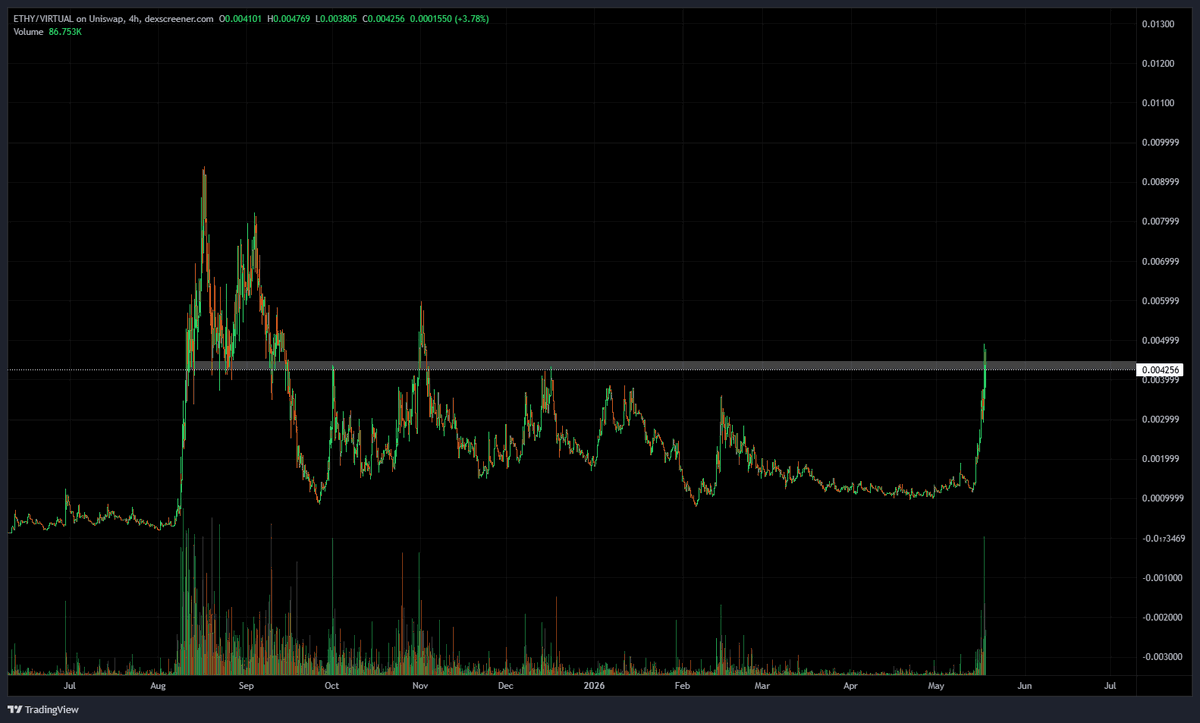
Task: Click the 0.01200 price axis label
Action: pos(1158,64)
